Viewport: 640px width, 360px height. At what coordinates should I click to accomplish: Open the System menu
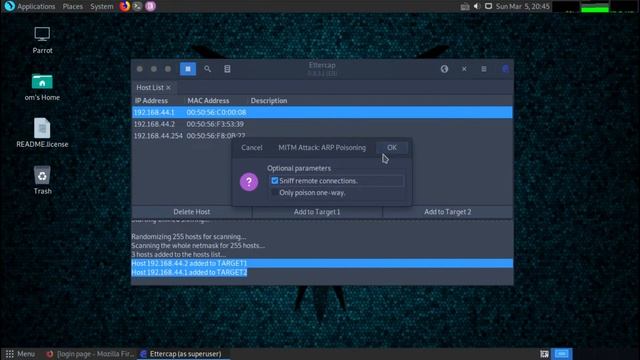(102, 6)
